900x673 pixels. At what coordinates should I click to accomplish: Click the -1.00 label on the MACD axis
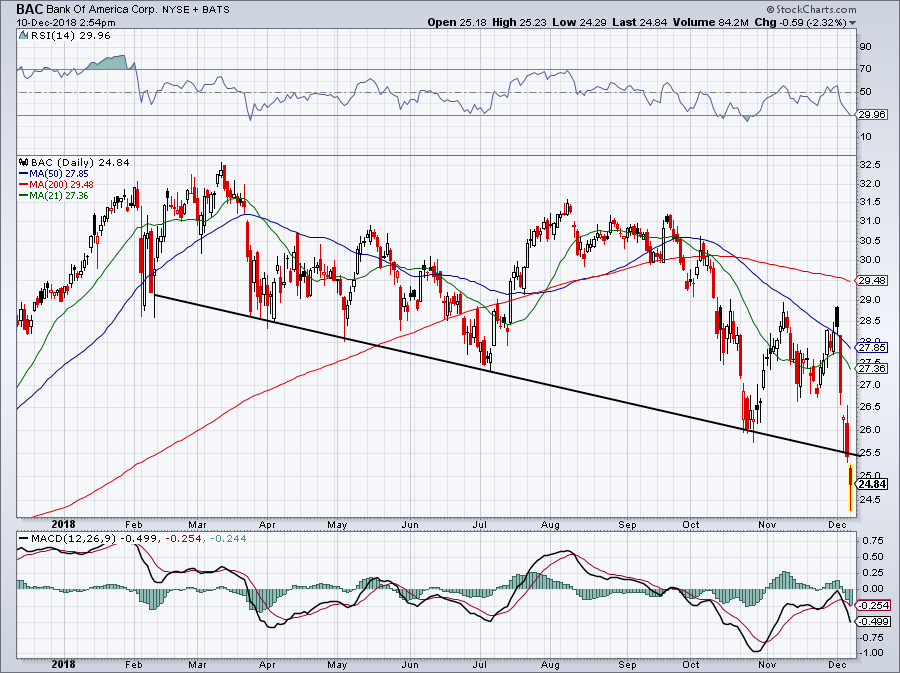point(871,653)
